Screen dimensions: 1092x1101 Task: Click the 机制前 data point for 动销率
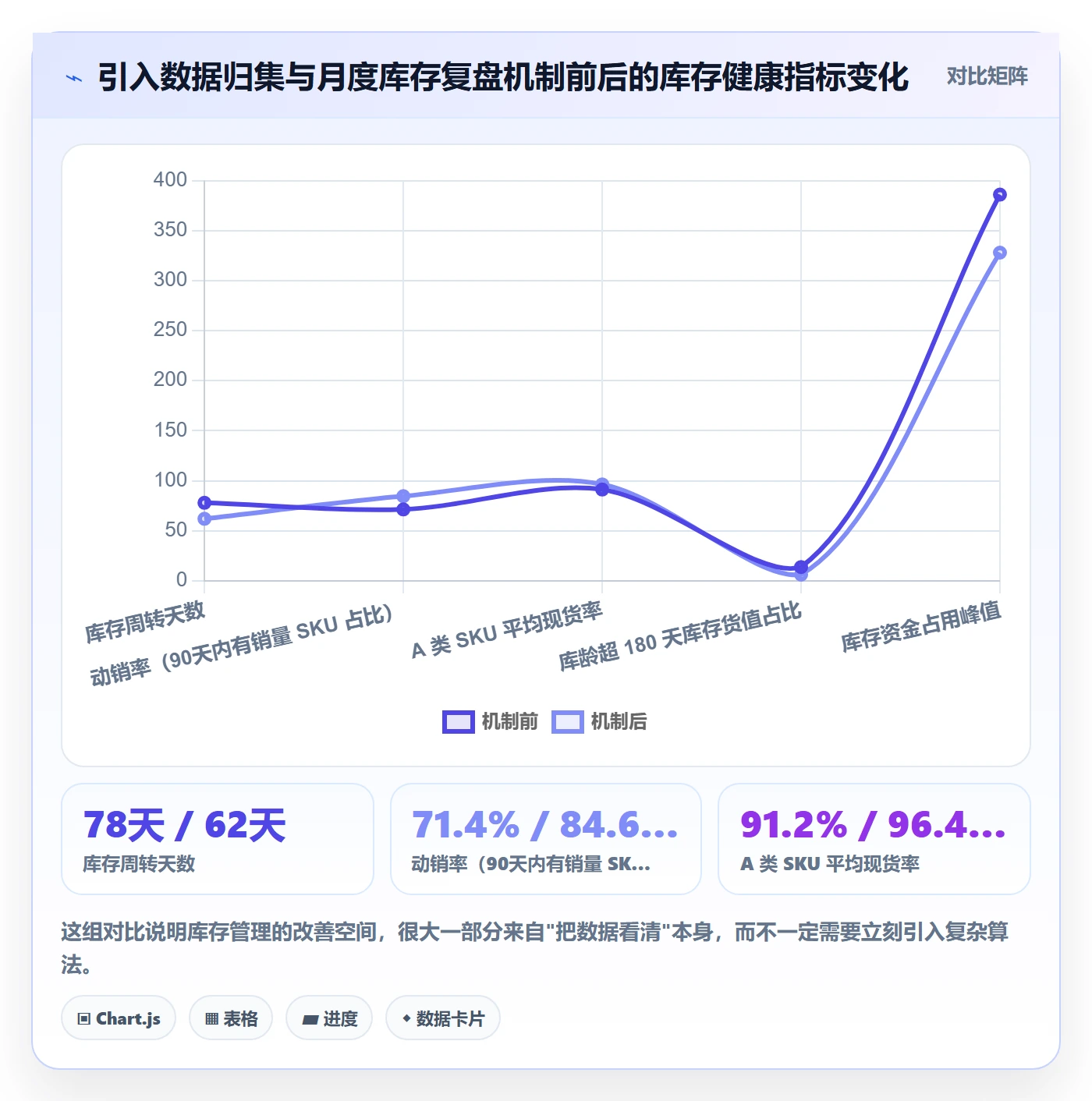coord(403,510)
